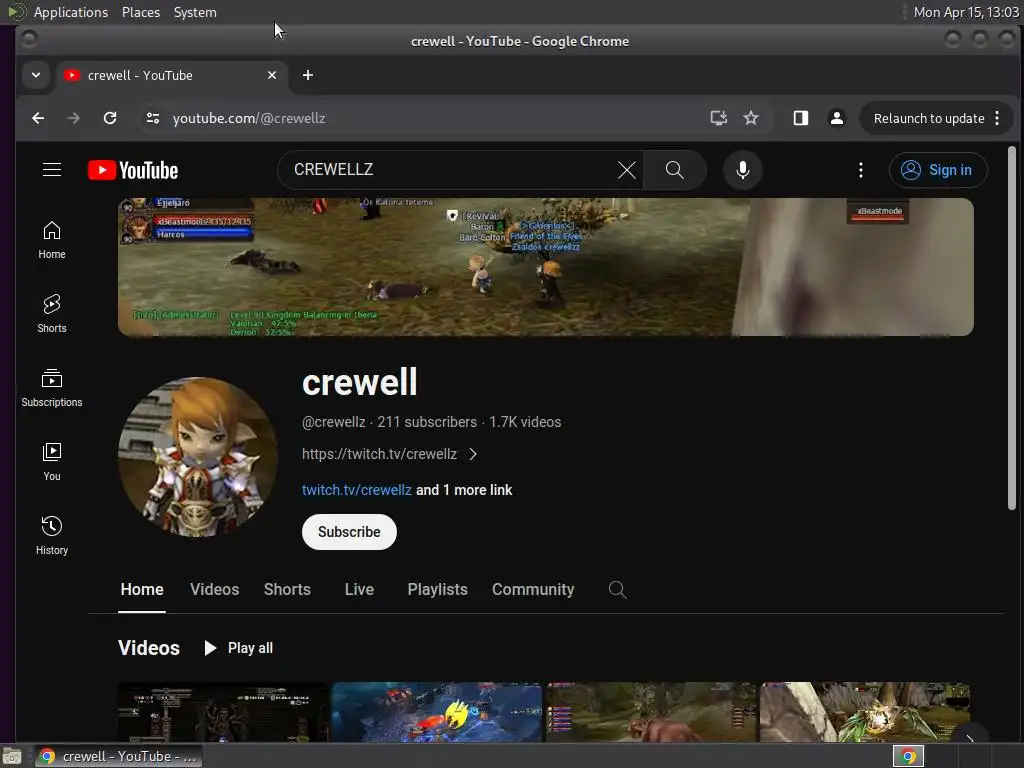Click 'and 1 more link'
The height and width of the screenshot is (768, 1024).
pyautogui.click(x=464, y=490)
